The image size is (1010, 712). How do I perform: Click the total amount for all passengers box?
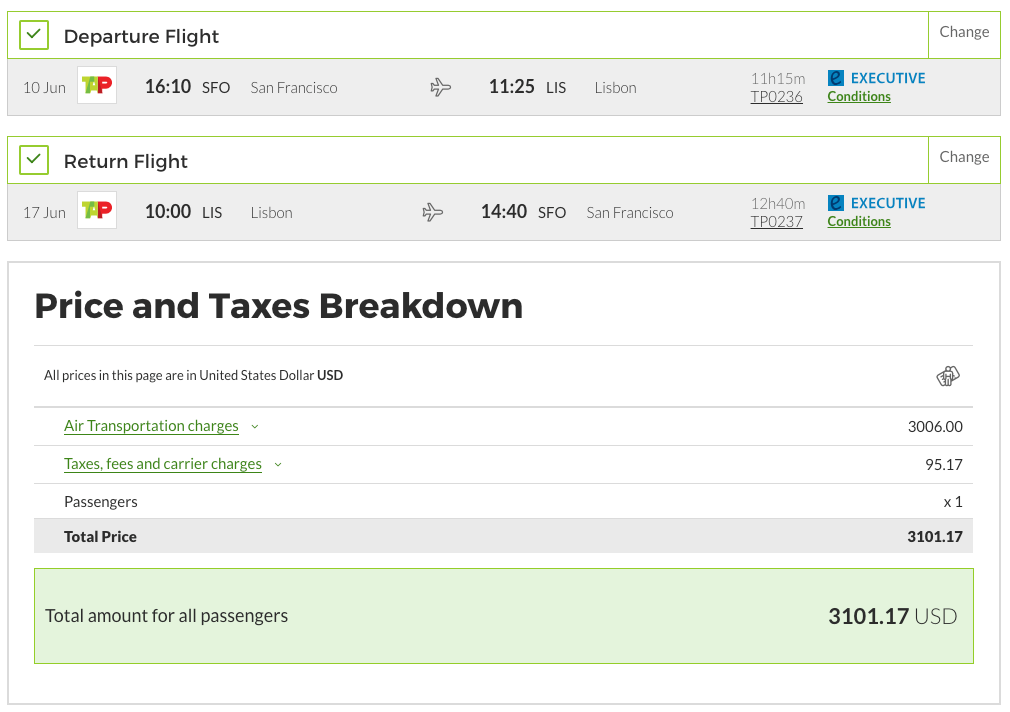tap(503, 616)
